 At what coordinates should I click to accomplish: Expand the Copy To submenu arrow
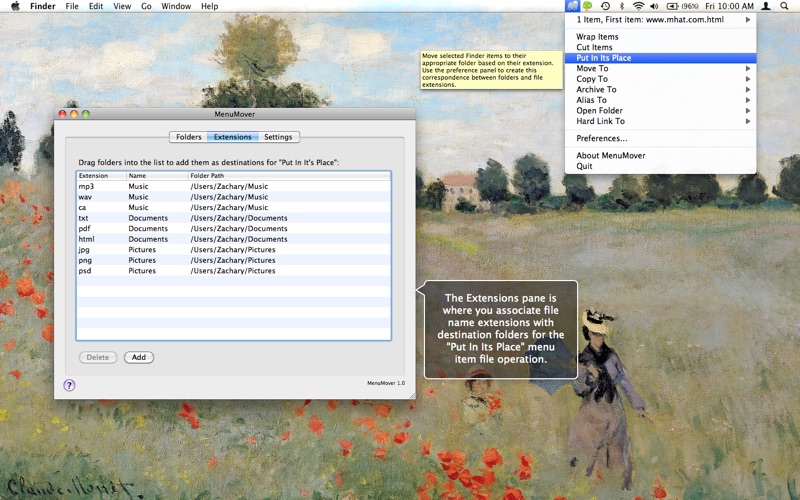pos(748,79)
